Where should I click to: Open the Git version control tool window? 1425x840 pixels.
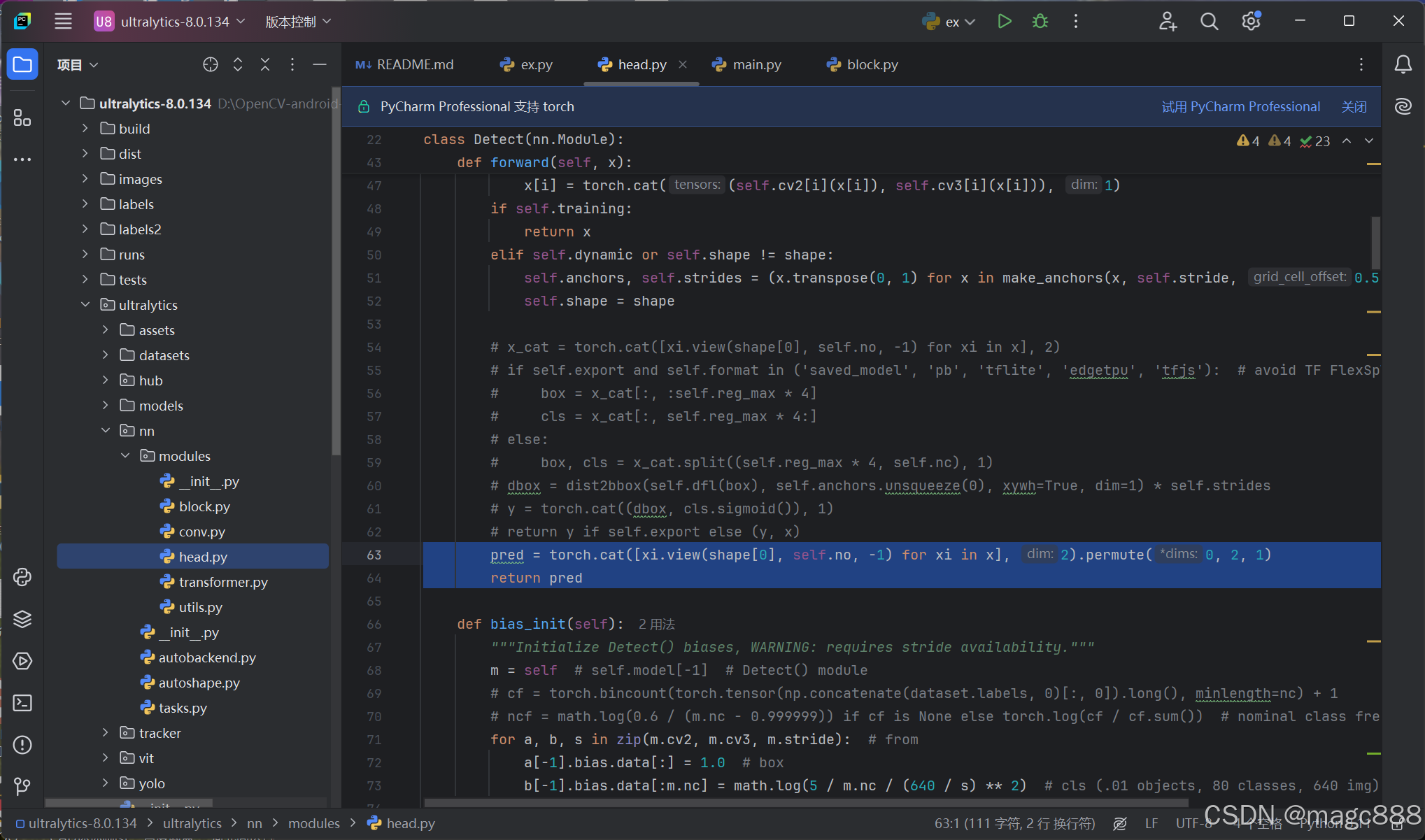click(22, 787)
